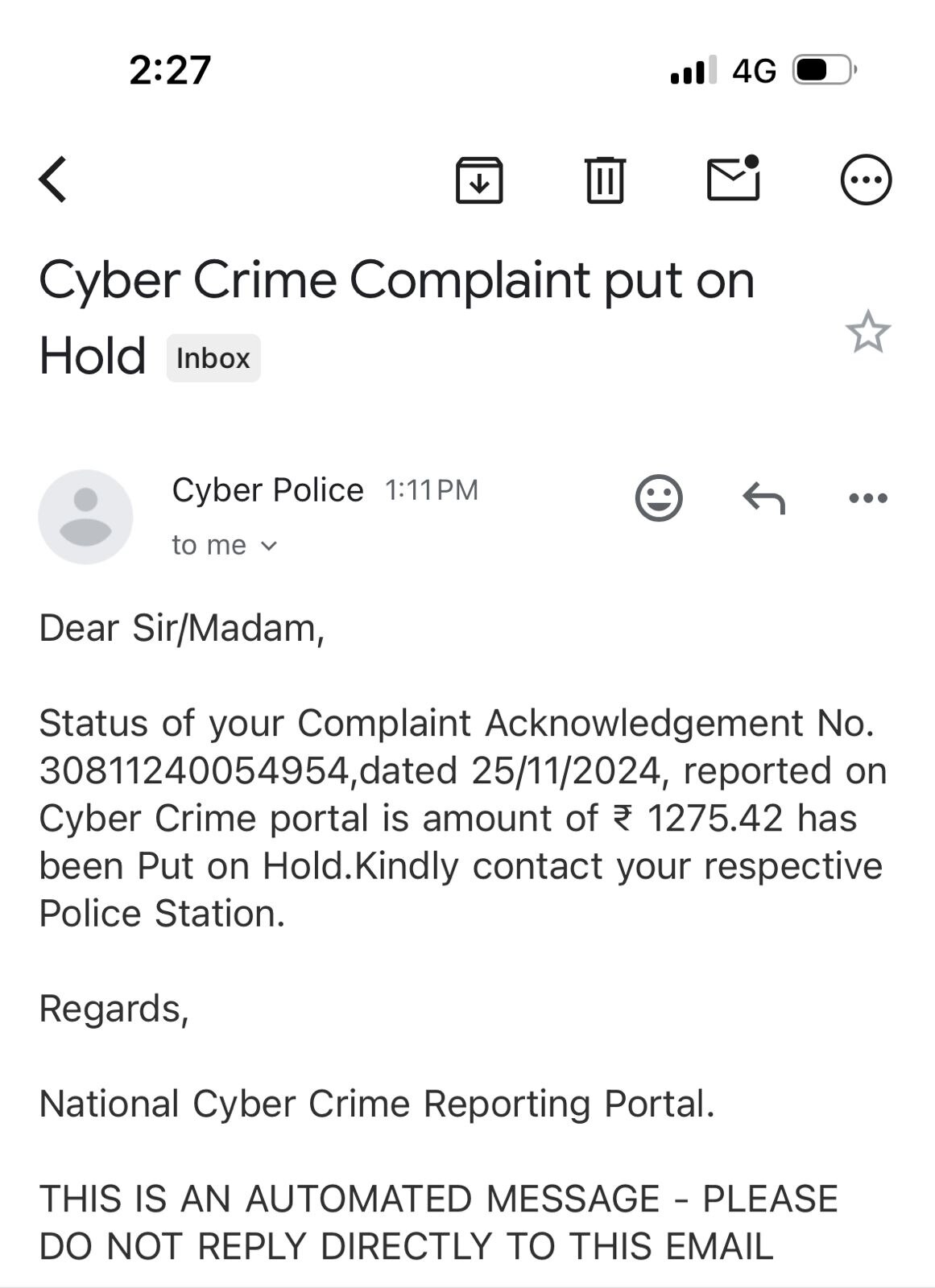Archive this email
The height and width of the screenshot is (1288, 935).
(479, 180)
